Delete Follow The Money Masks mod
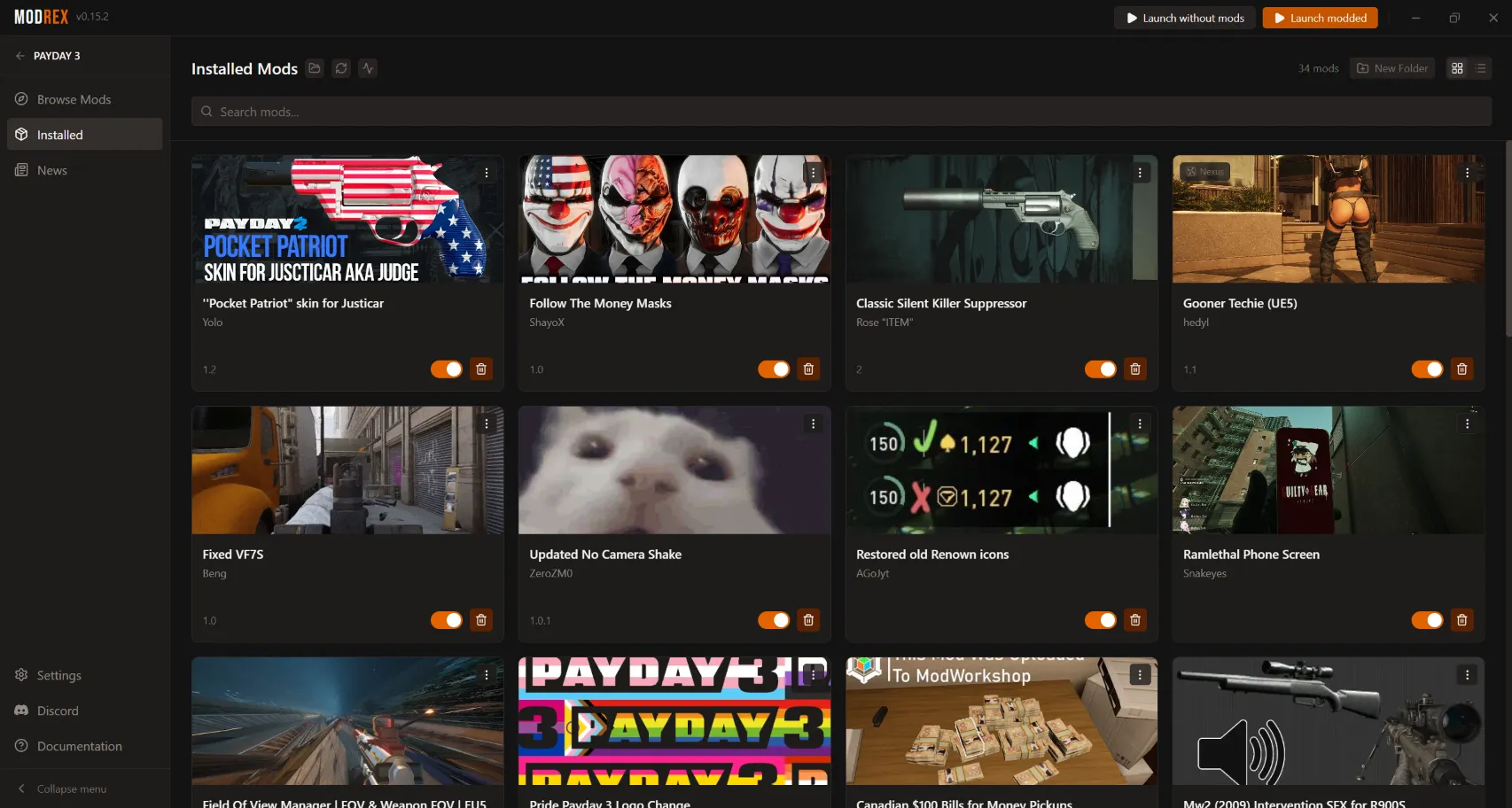 coord(808,369)
